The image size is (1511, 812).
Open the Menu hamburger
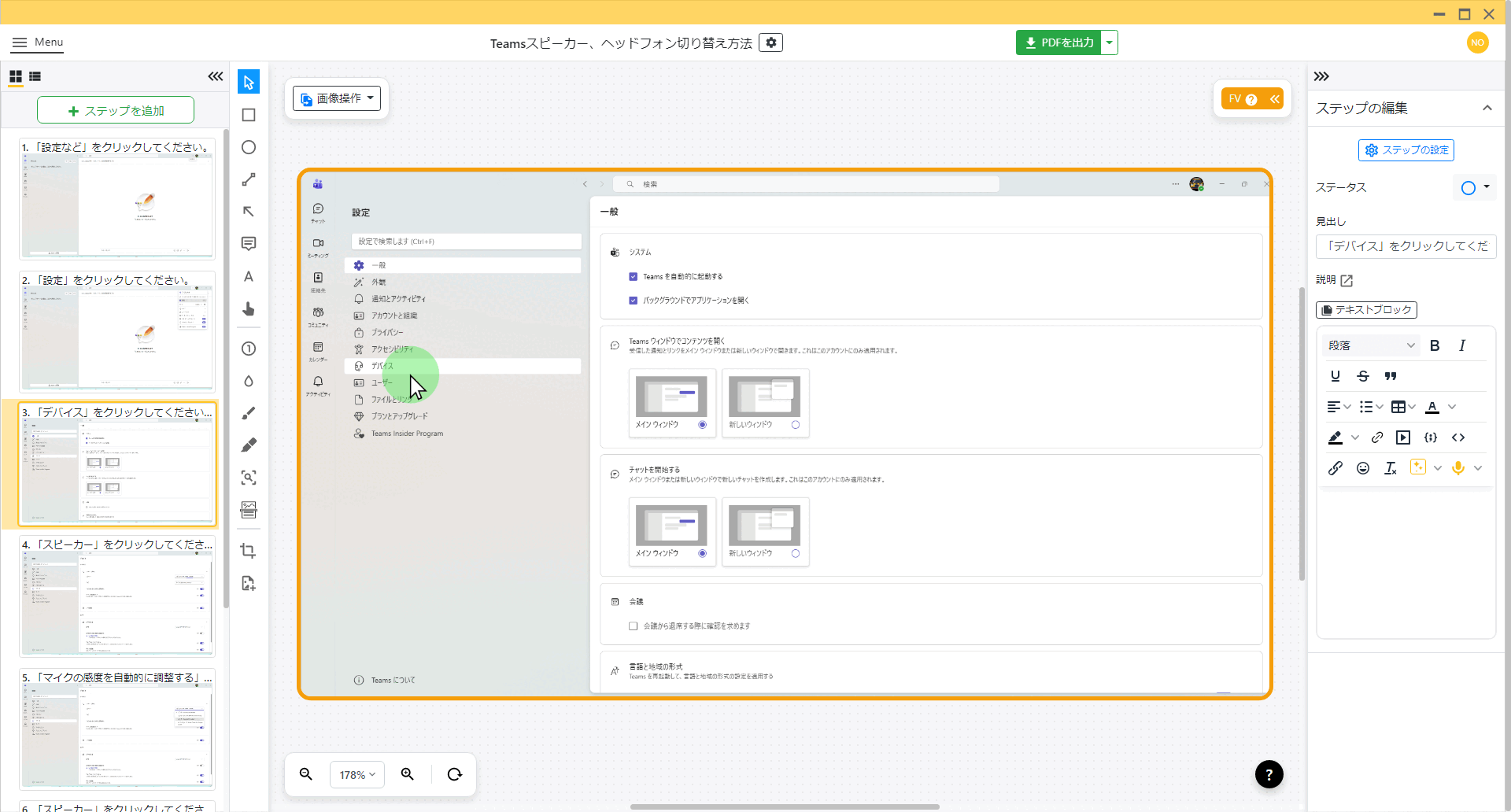point(37,42)
